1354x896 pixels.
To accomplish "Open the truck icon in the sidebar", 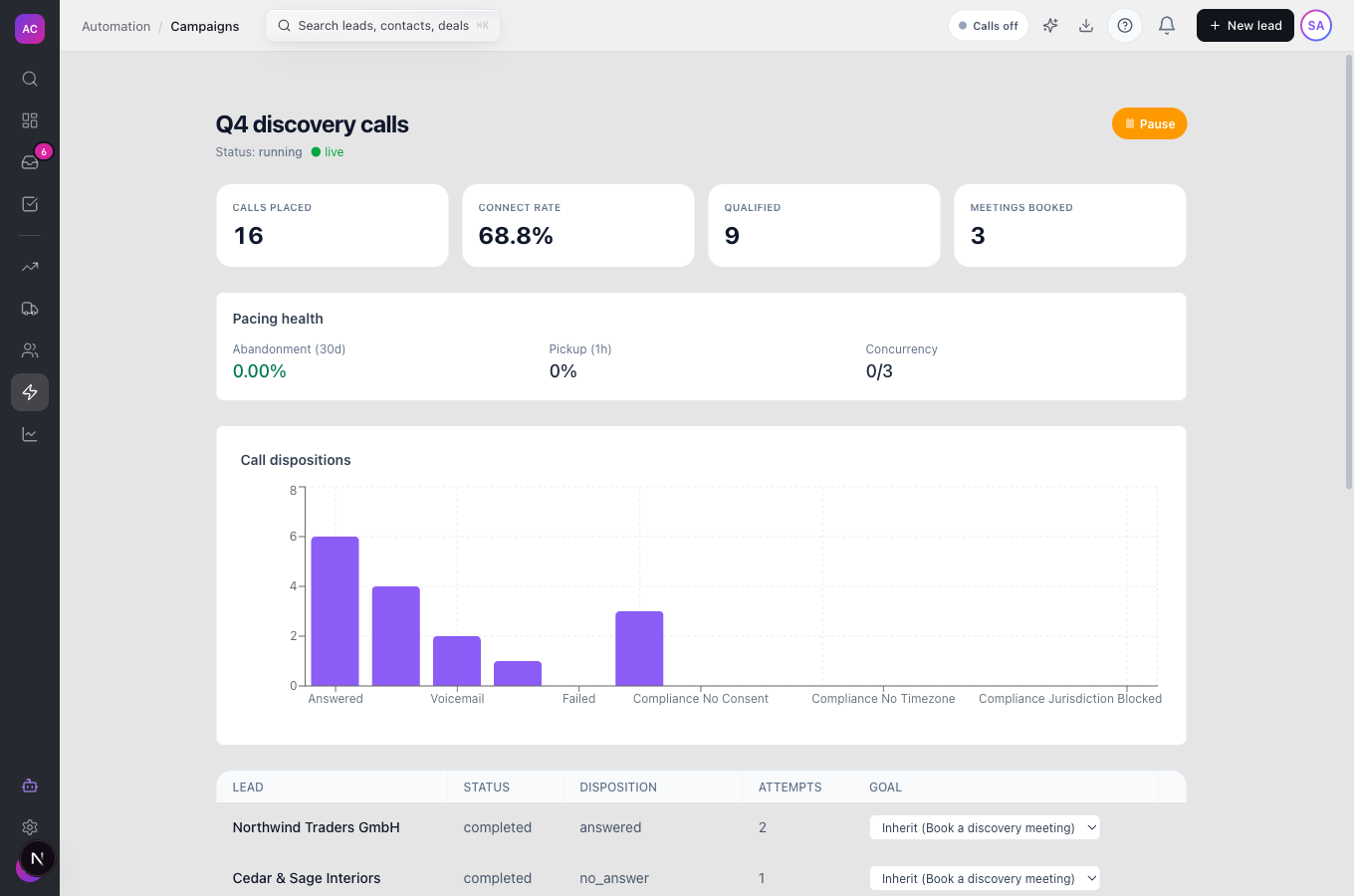I will [x=30, y=309].
